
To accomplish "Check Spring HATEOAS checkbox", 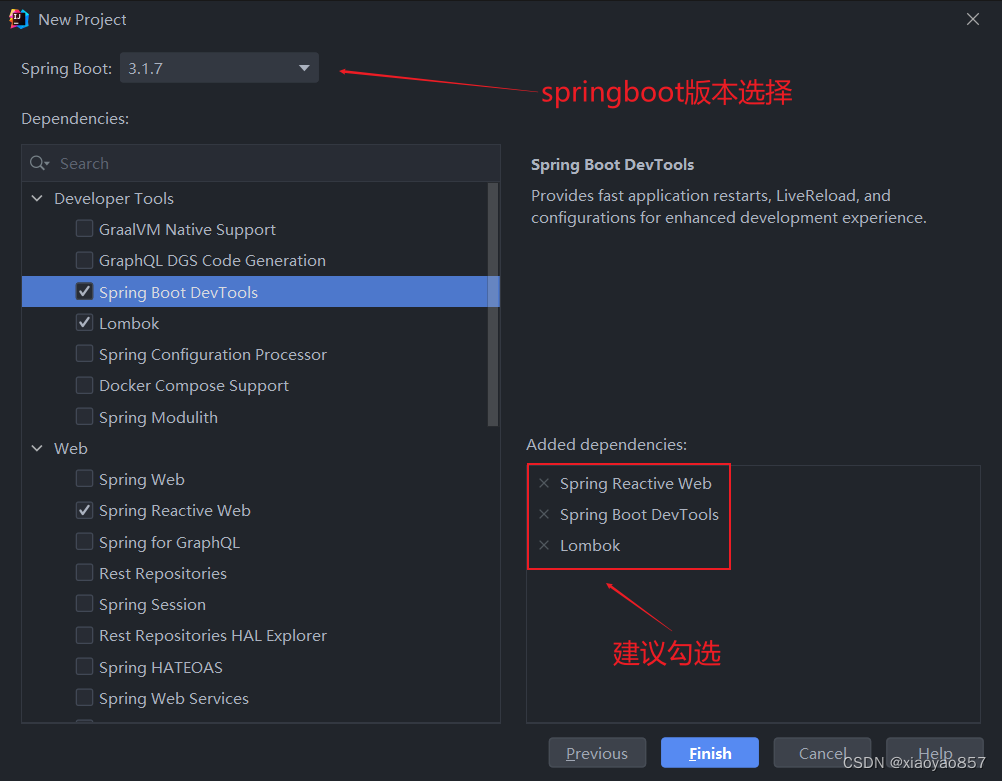I will click(x=84, y=666).
